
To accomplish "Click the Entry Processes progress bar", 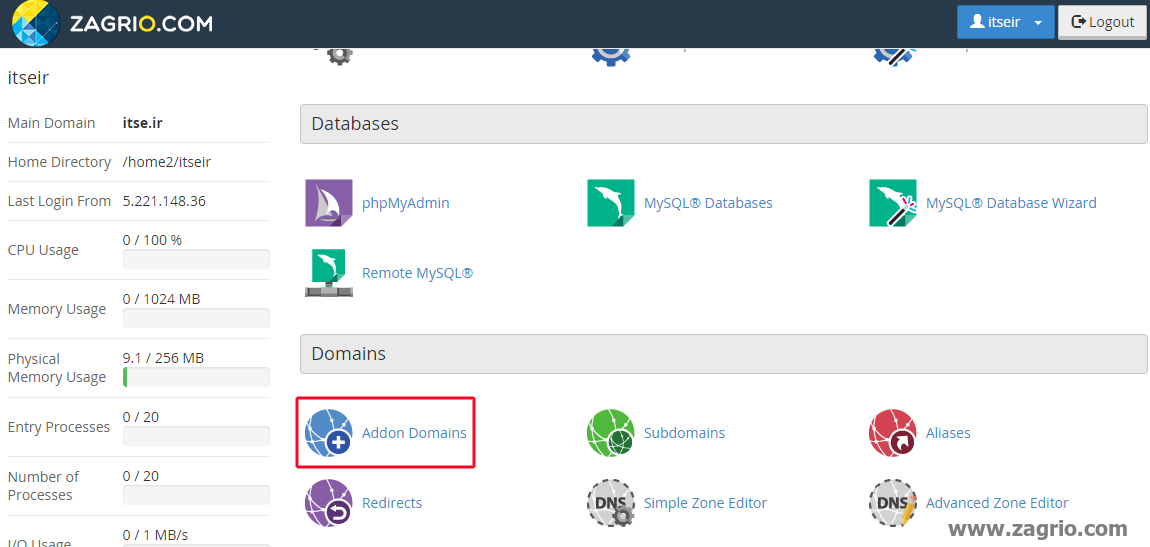I will click(x=197, y=436).
